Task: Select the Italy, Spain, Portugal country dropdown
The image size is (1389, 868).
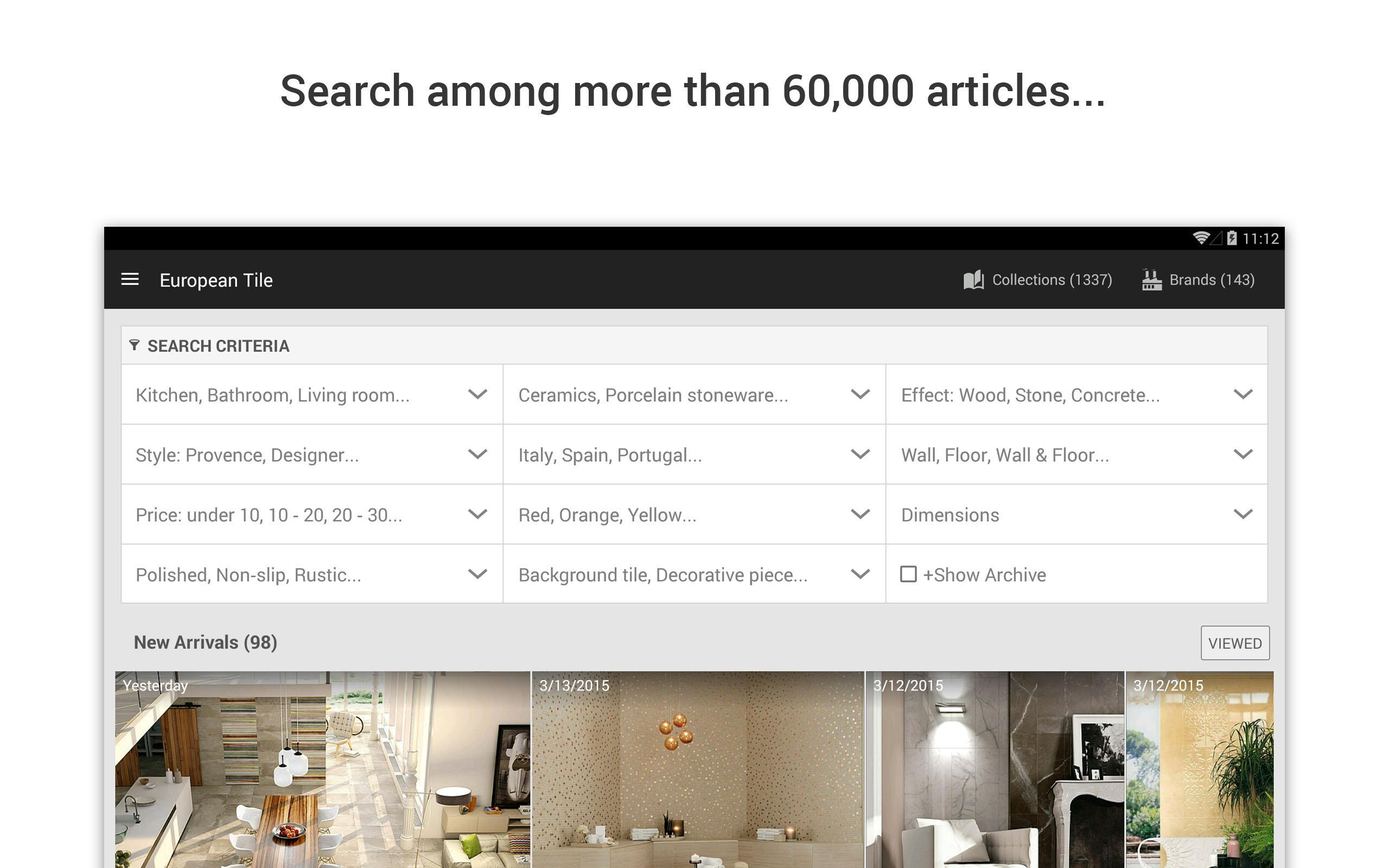Action: [694, 454]
